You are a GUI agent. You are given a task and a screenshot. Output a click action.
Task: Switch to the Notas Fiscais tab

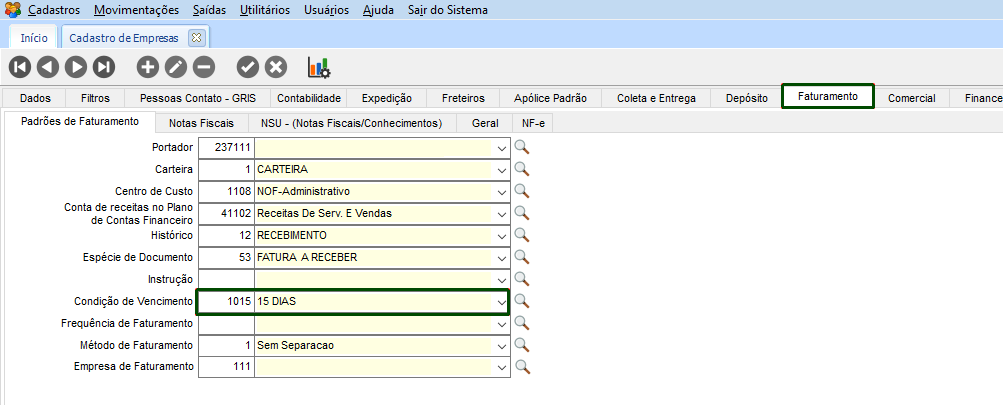click(201, 123)
